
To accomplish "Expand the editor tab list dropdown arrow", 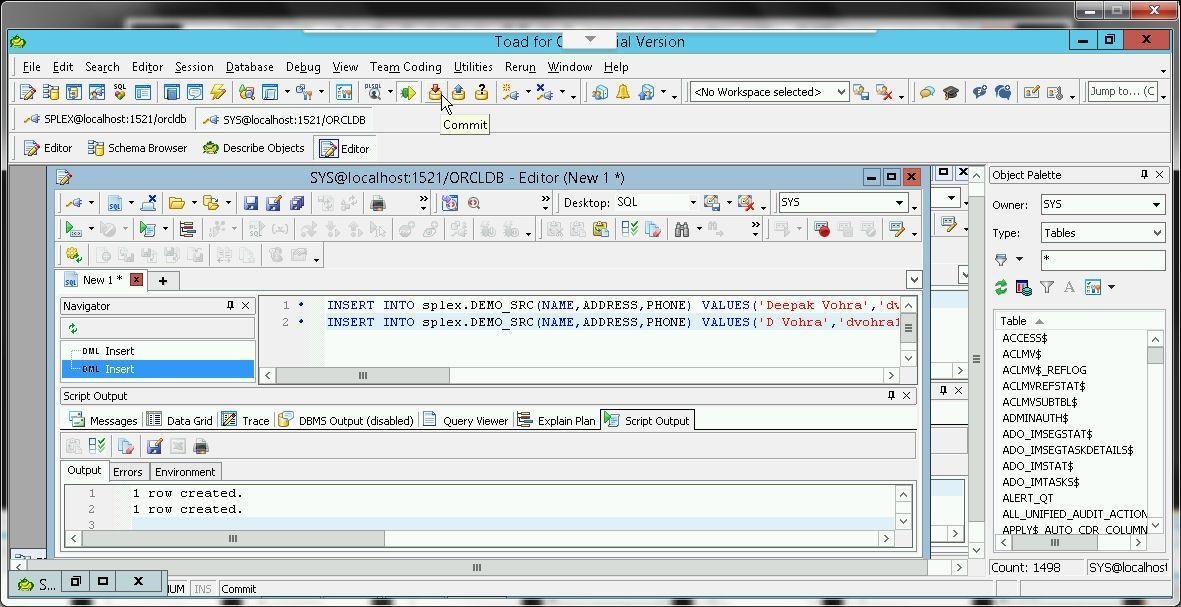I will (914, 280).
